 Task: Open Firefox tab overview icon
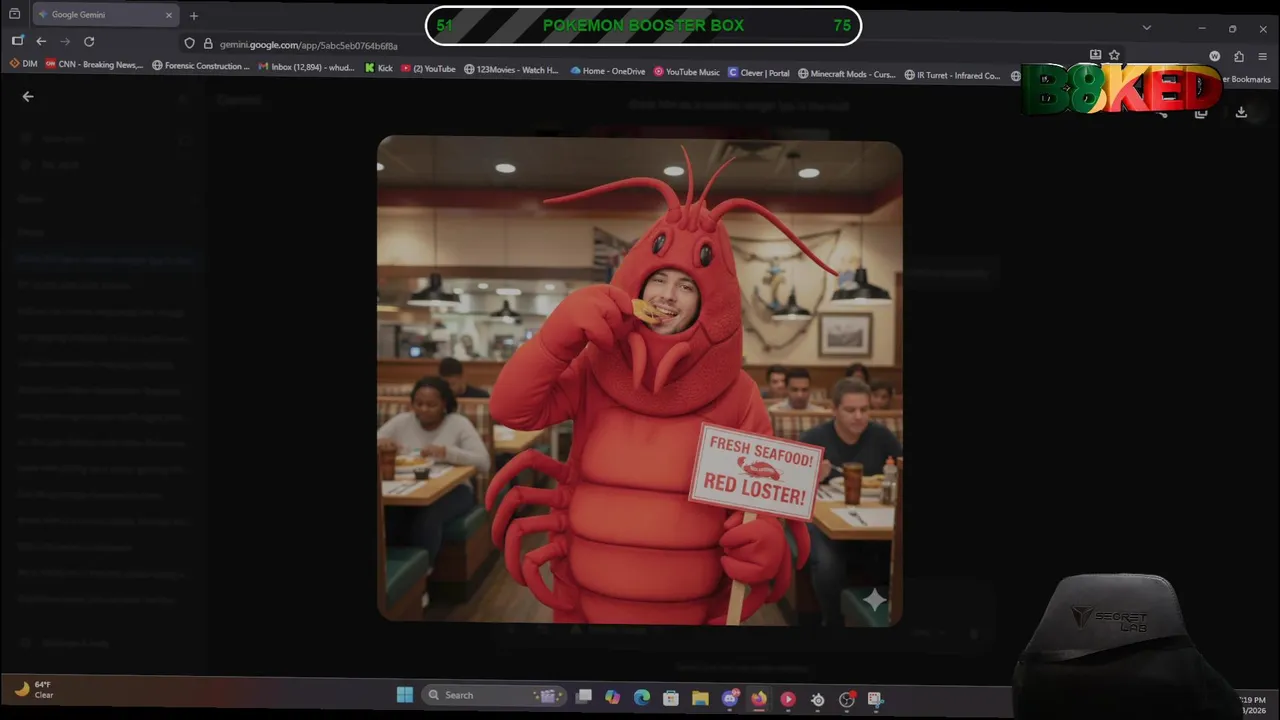(14, 15)
